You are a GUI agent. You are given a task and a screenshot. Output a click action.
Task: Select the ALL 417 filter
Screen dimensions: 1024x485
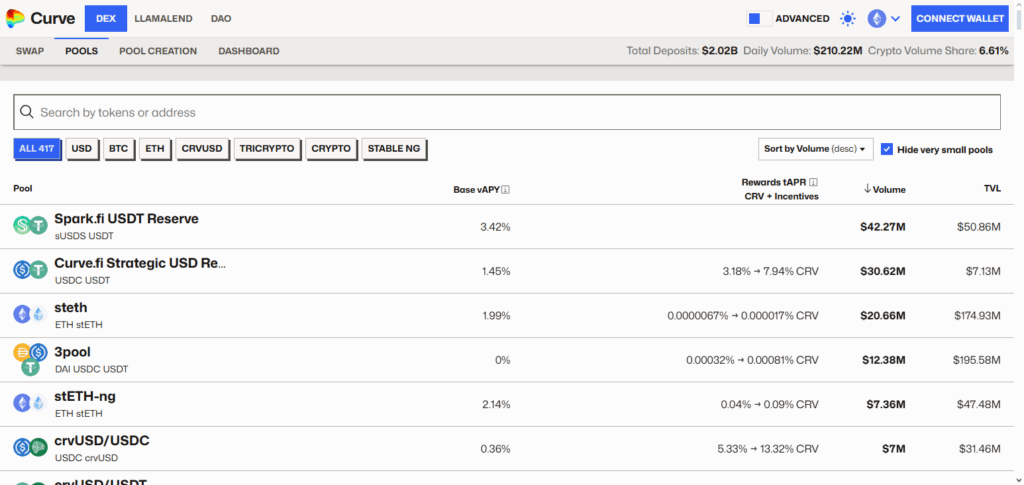(x=37, y=149)
